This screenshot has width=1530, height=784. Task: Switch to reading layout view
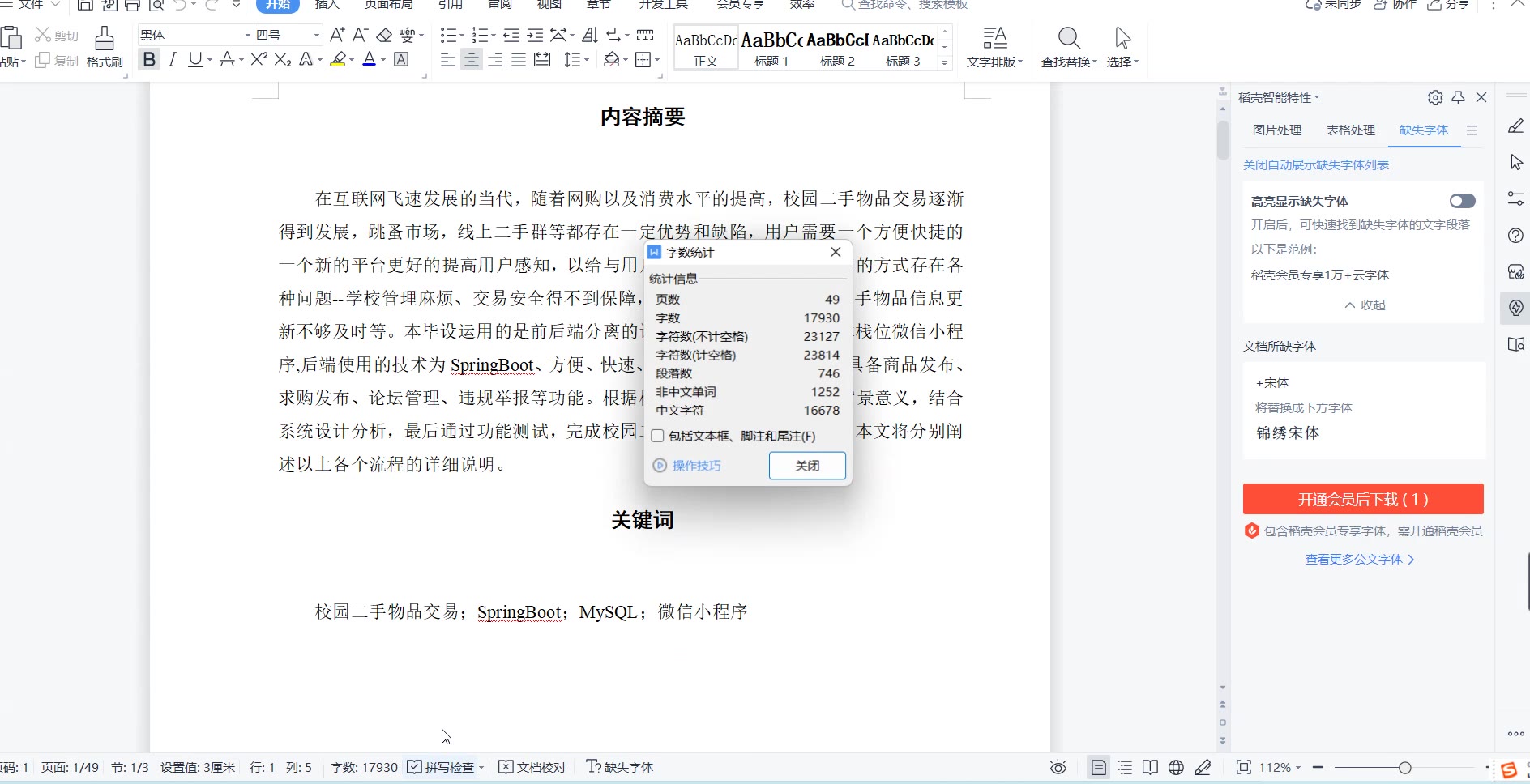coord(1150,767)
